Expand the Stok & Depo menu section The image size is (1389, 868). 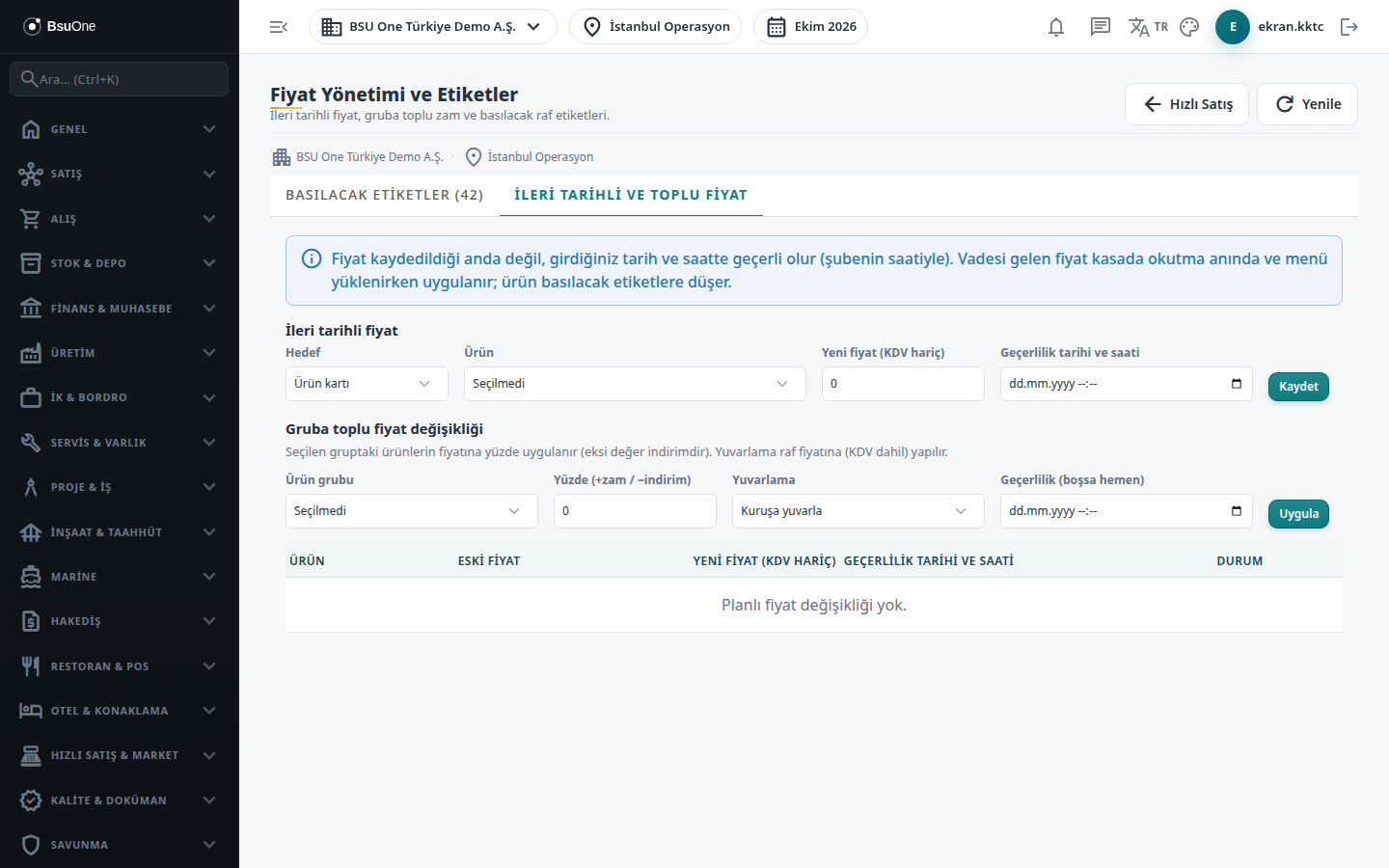click(x=120, y=263)
